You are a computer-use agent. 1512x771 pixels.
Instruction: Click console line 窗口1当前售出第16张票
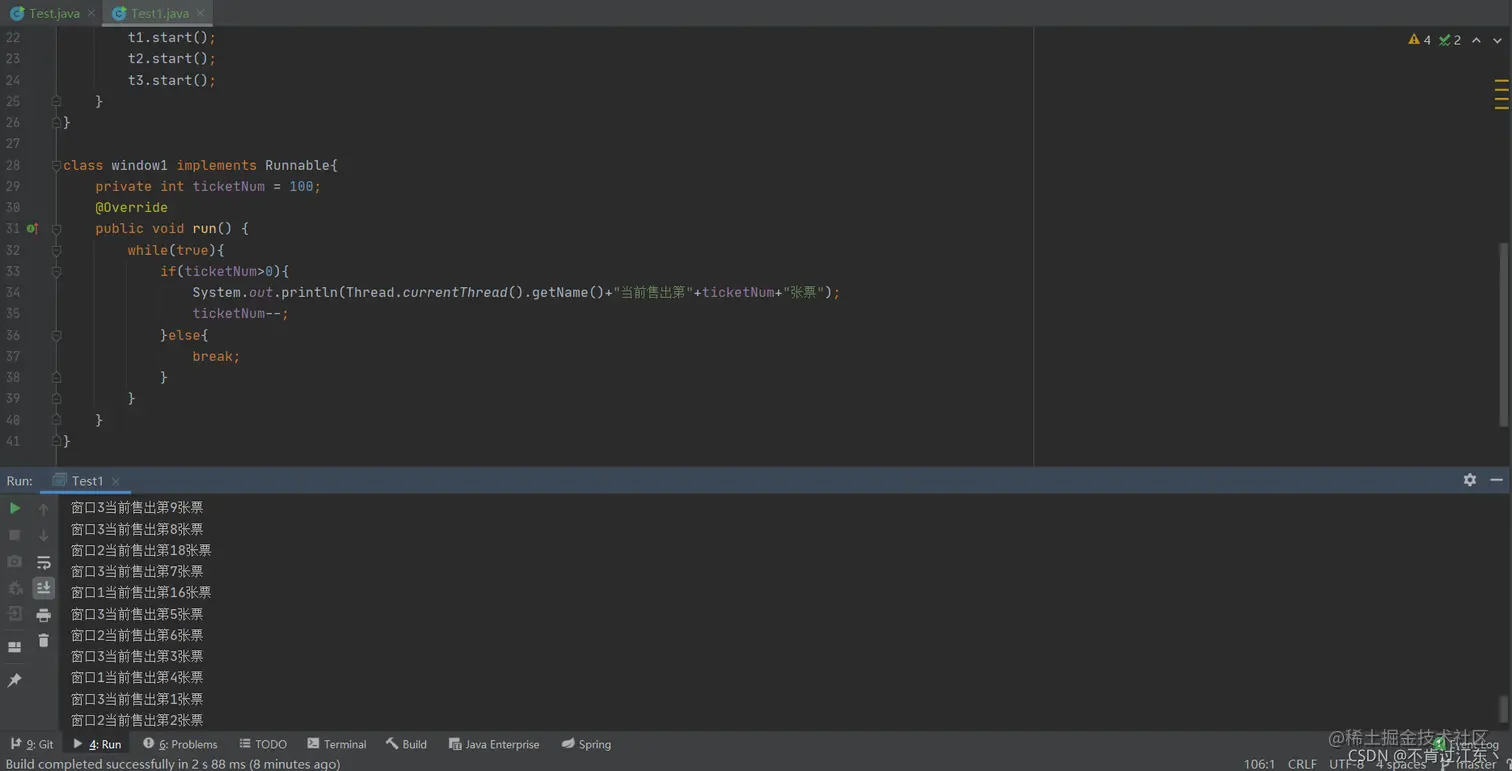[x=141, y=592]
